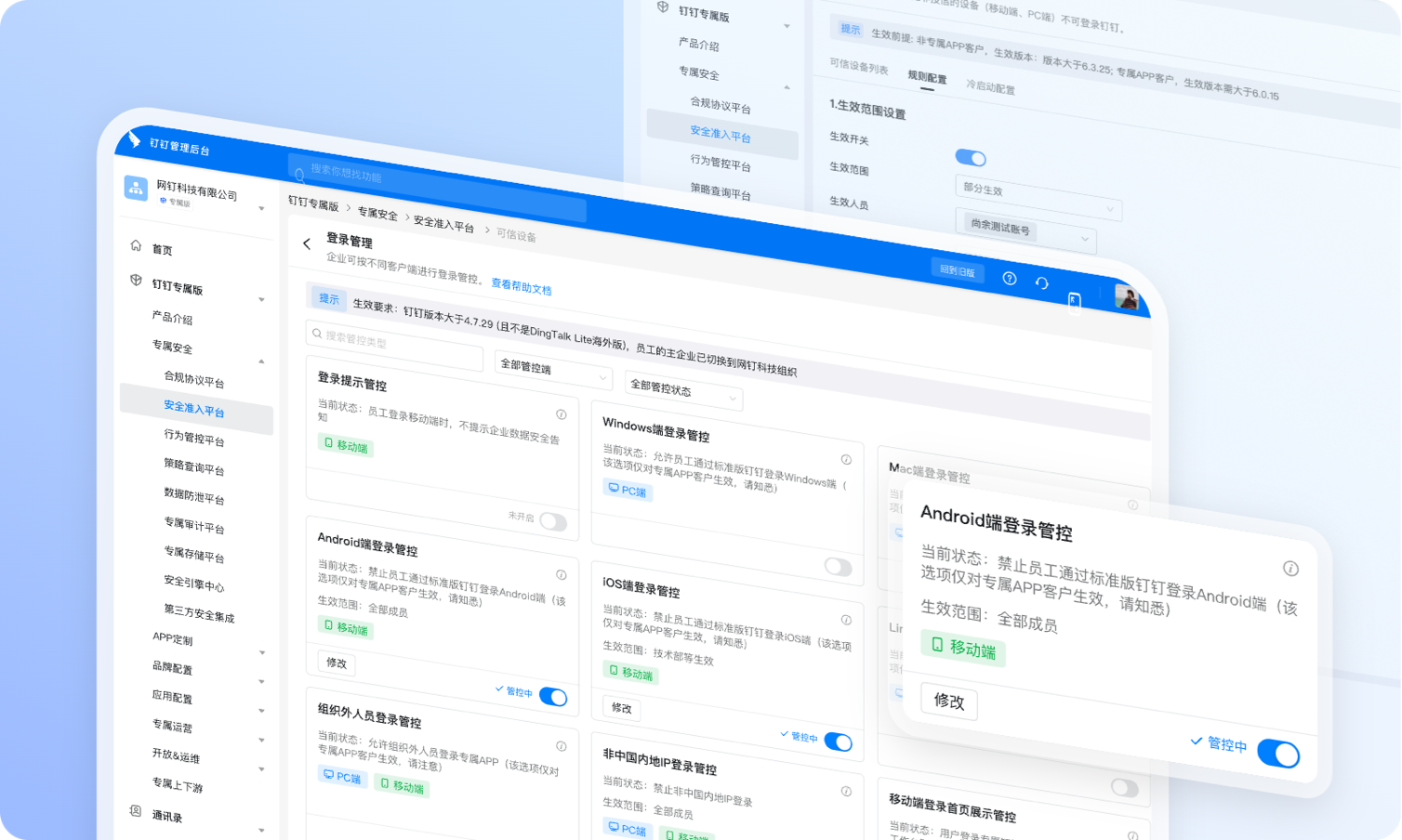Turn off the iOS端登录管控 switch
Viewport: 1402px width, 840px height.
tap(838, 742)
